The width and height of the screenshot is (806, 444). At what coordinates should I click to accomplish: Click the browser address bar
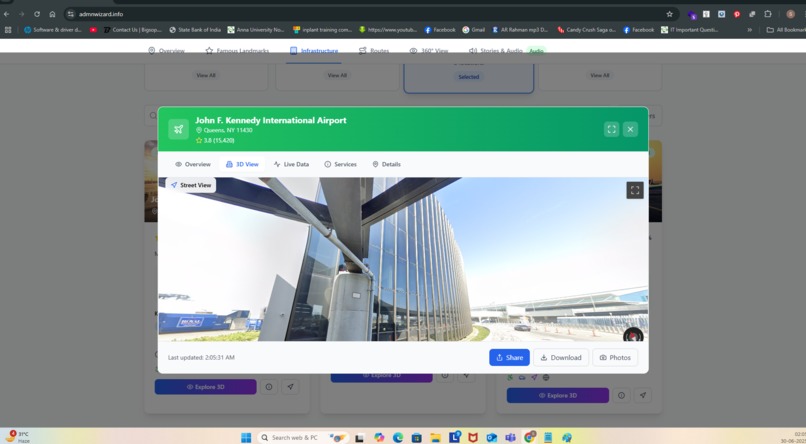370,14
